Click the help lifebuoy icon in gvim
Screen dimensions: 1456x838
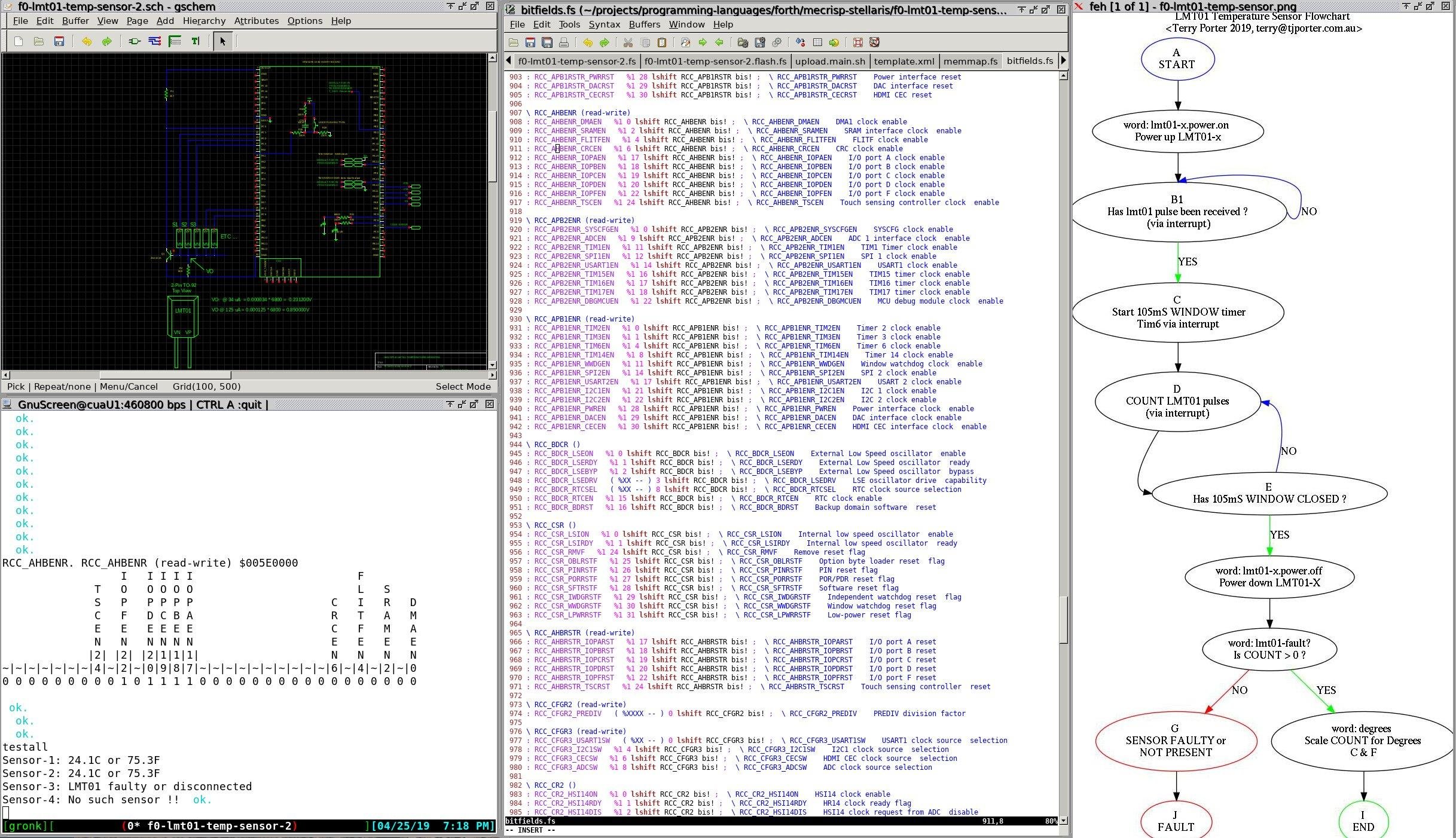click(857, 42)
